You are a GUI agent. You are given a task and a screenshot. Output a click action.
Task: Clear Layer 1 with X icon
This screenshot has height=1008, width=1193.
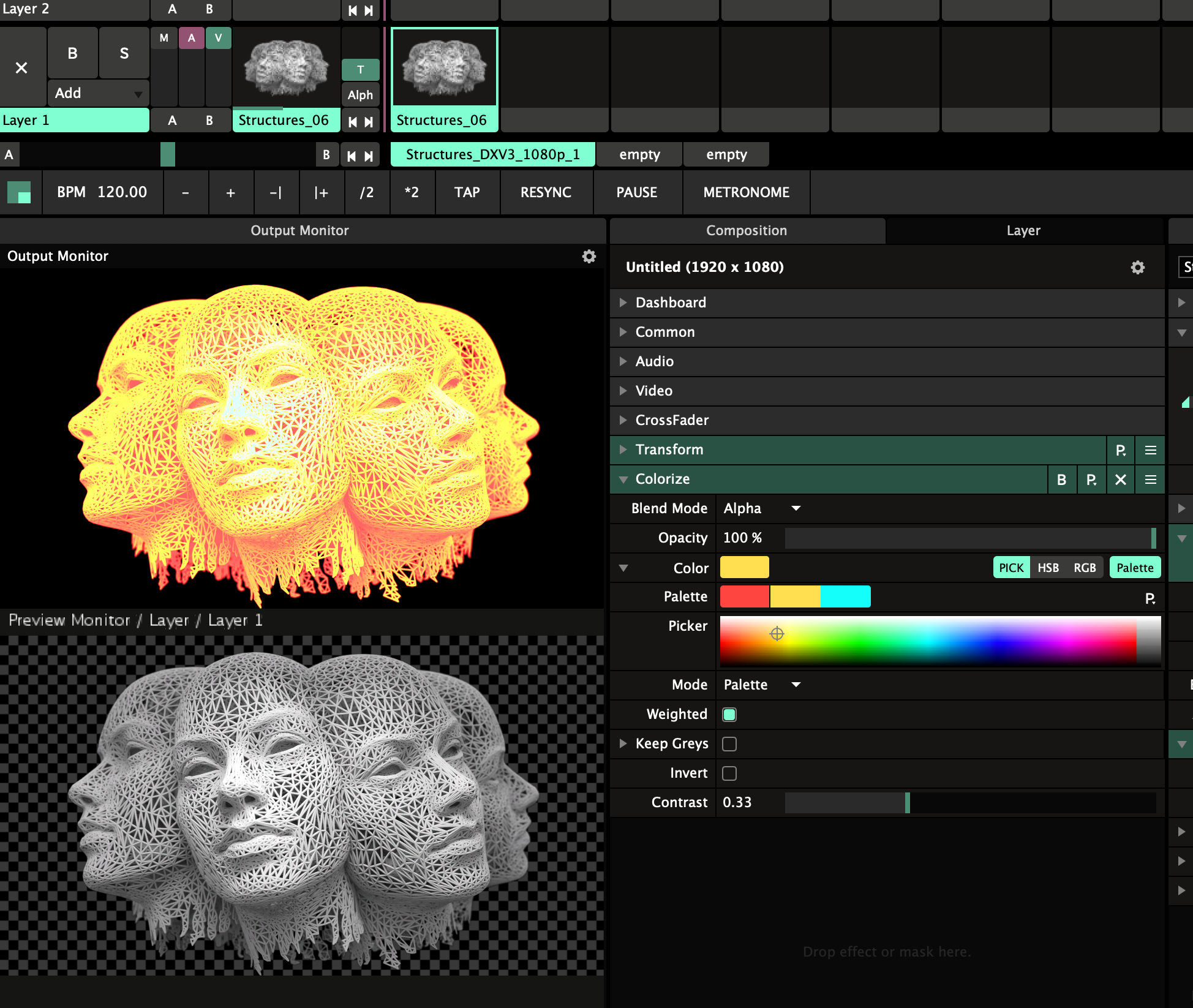point(21,68)
